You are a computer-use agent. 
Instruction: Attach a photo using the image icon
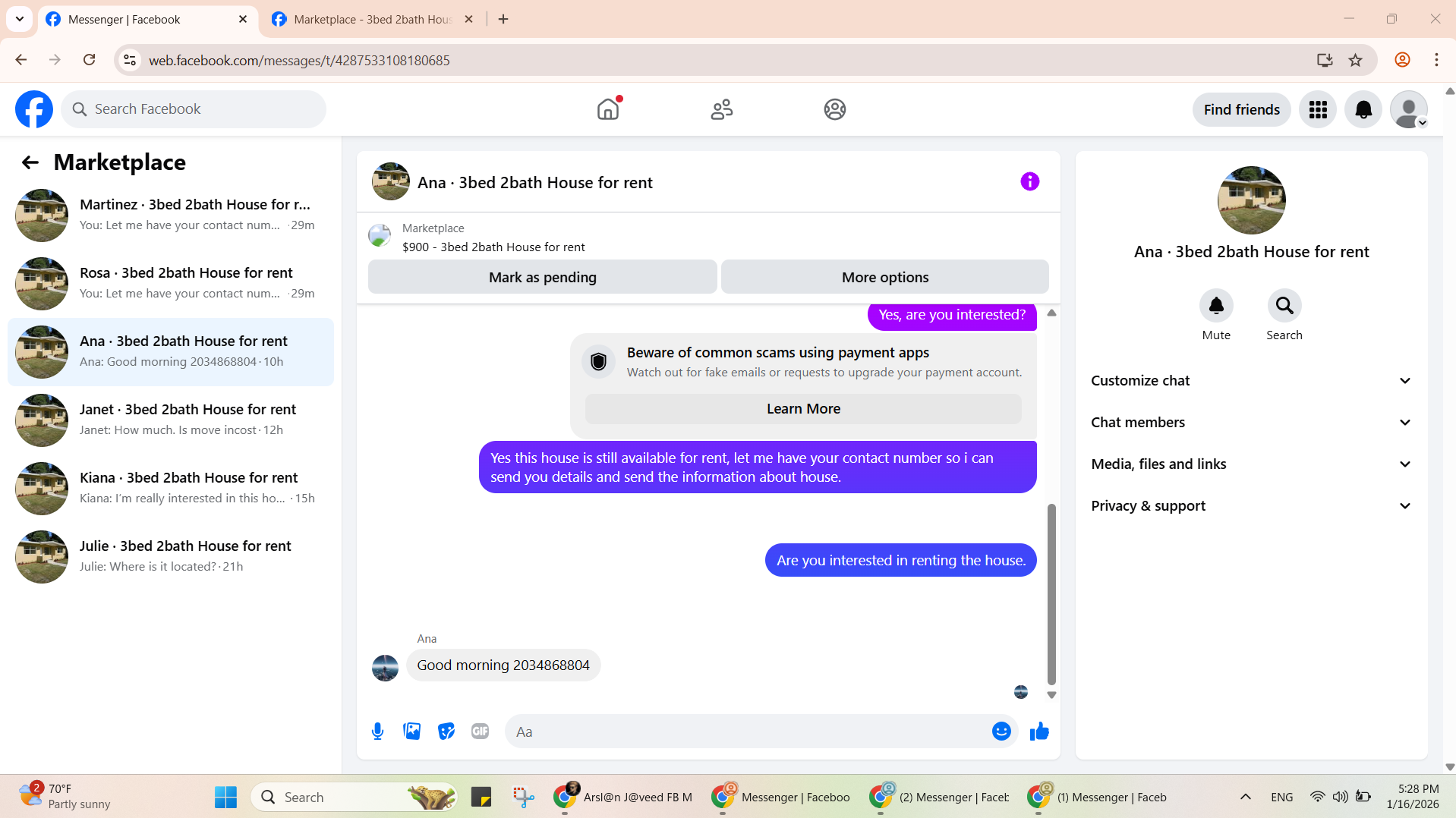point(411,731)
